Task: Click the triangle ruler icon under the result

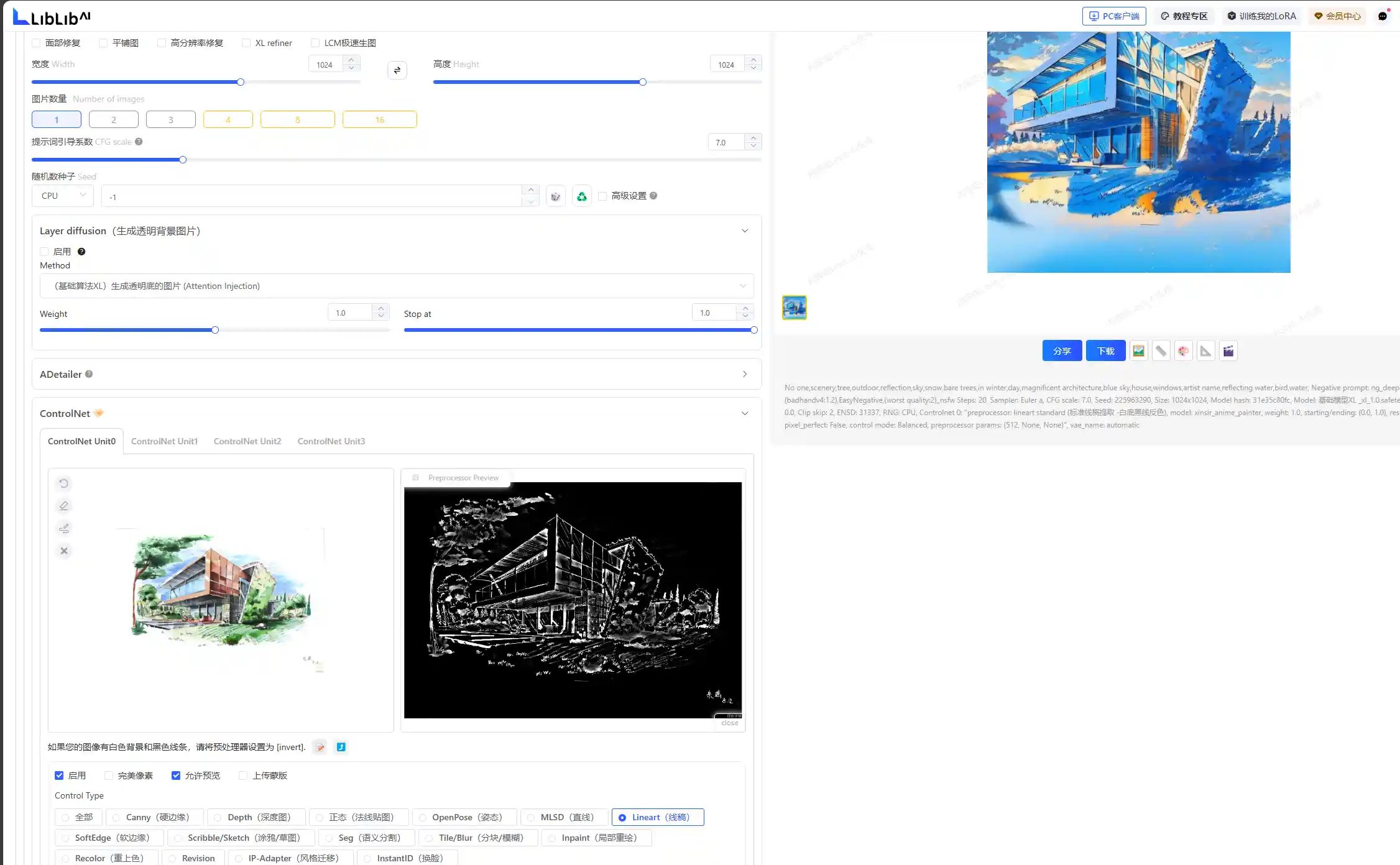Action: click(1205, 351)
